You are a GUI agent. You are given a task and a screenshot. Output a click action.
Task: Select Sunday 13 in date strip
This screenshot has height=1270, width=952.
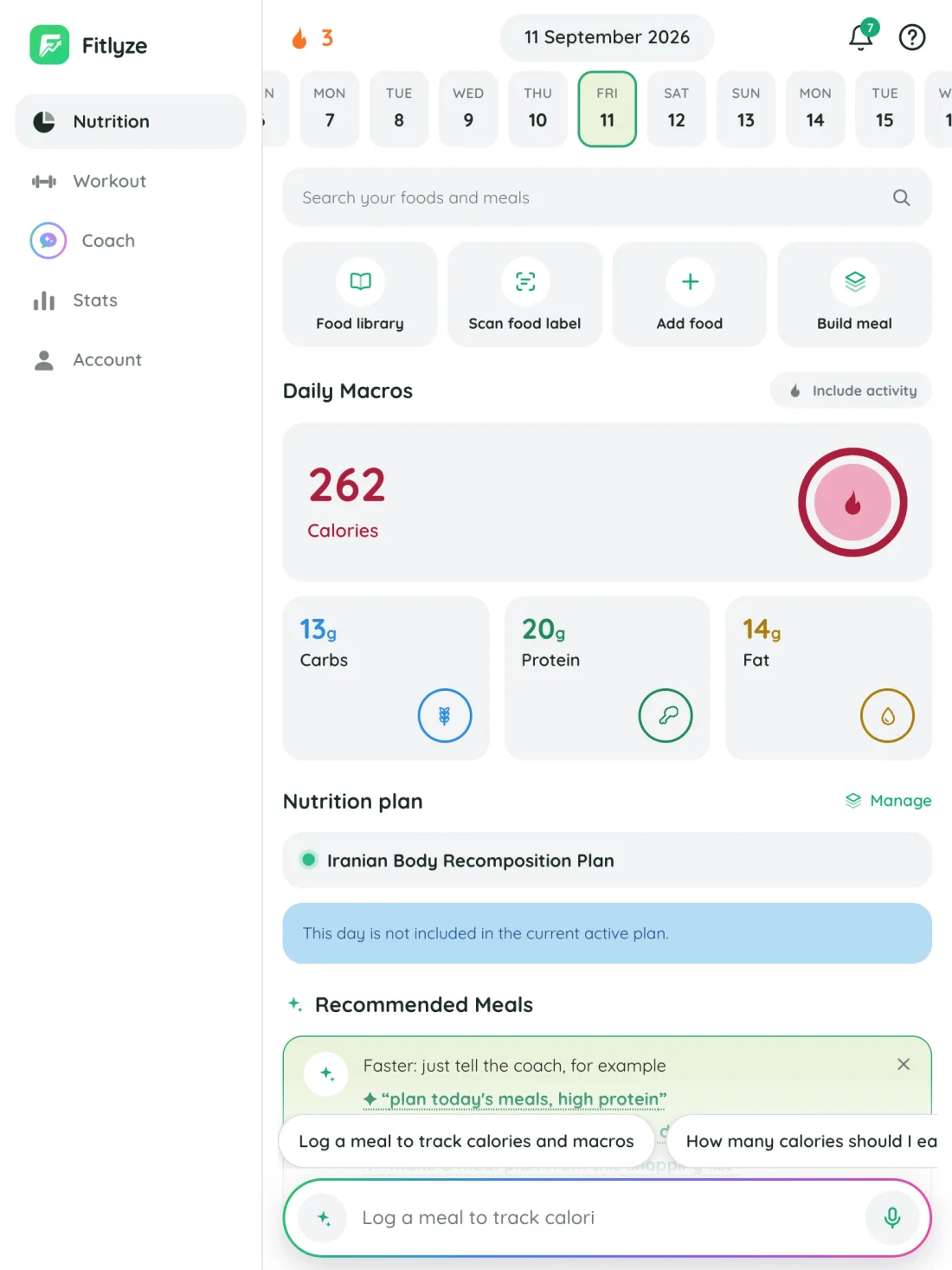click(746, 109)
